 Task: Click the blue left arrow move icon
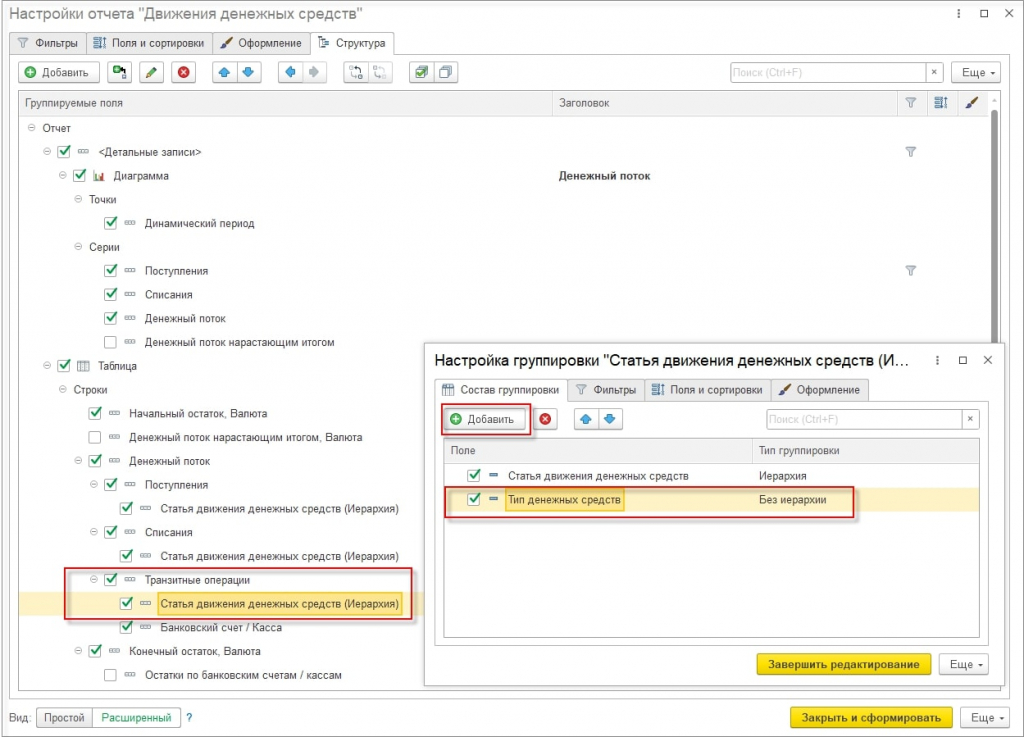291,72
